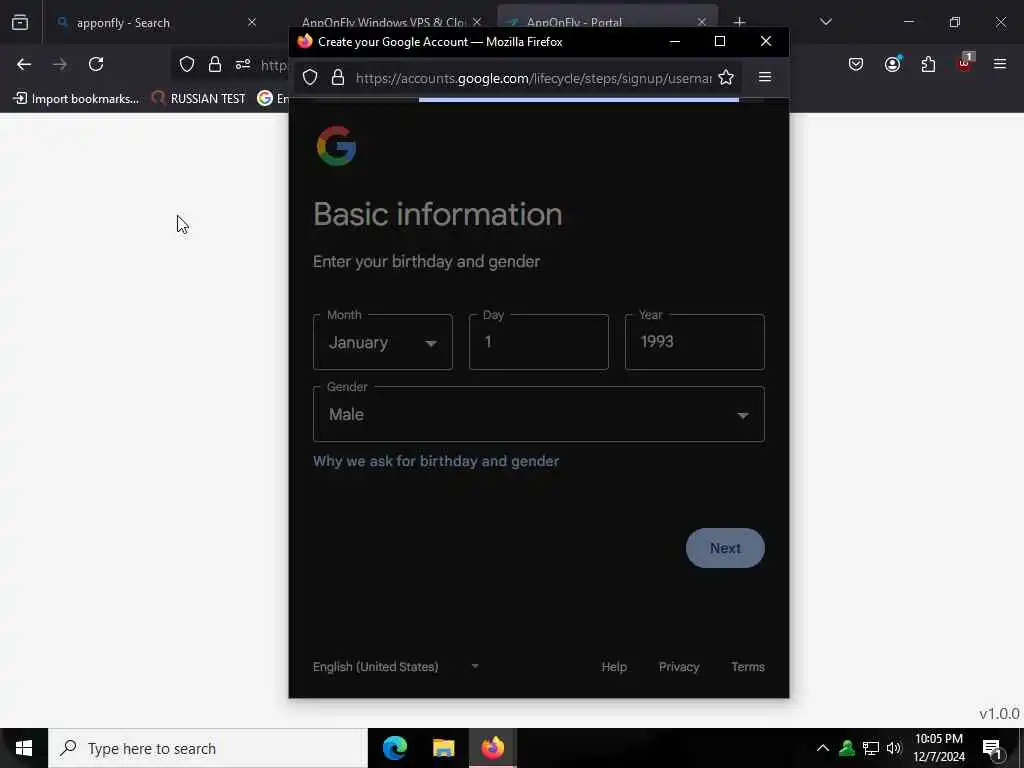Image resolution: width=1024 pixels, height=768 pixels.
Task: Click shield icon in Google signup popup
Action: pos(310,78)
